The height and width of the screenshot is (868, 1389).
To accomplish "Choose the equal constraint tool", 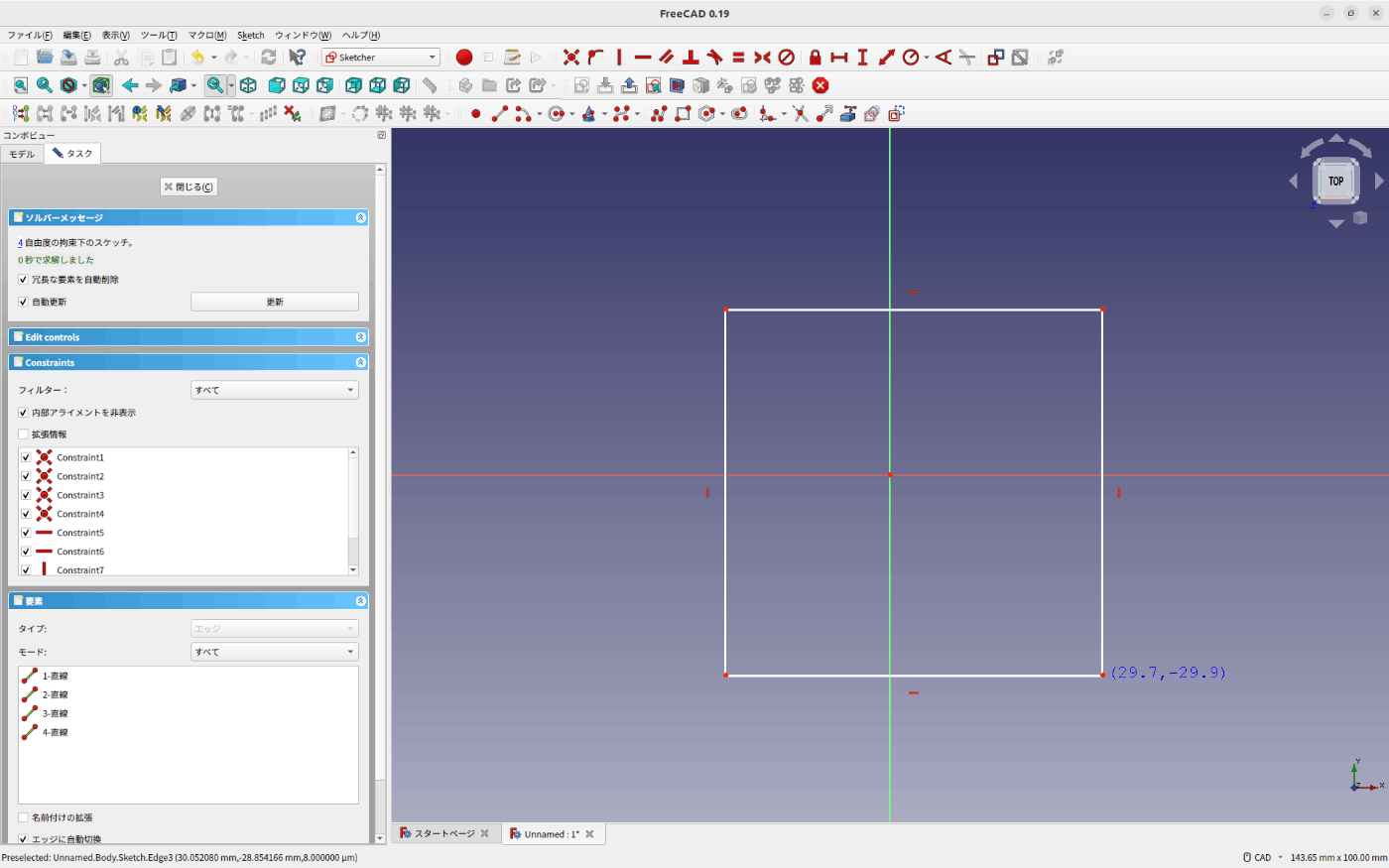I will [738, 58].
